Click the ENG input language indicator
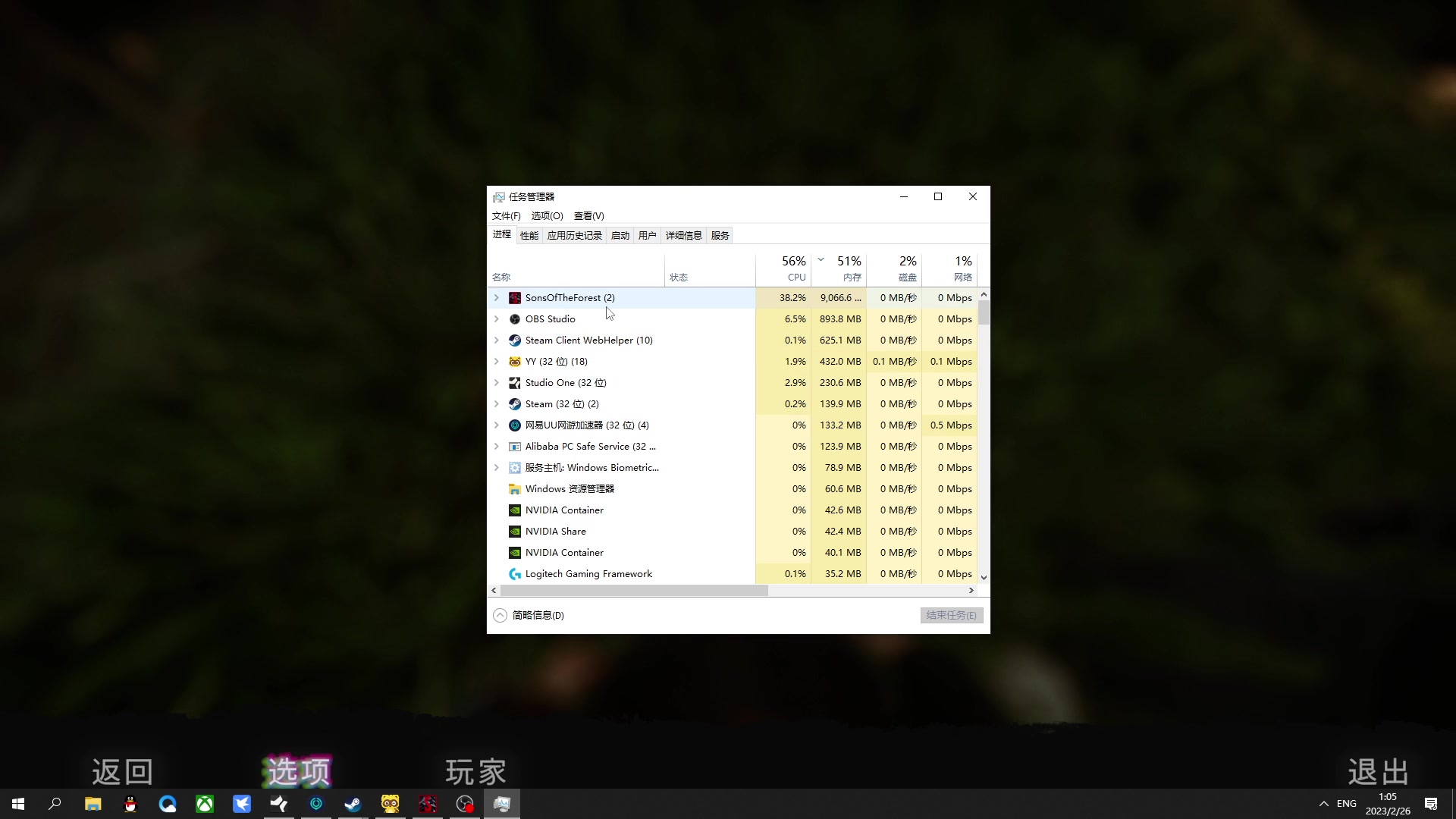Viewport: 1456px width, 819px height. 1347,804
